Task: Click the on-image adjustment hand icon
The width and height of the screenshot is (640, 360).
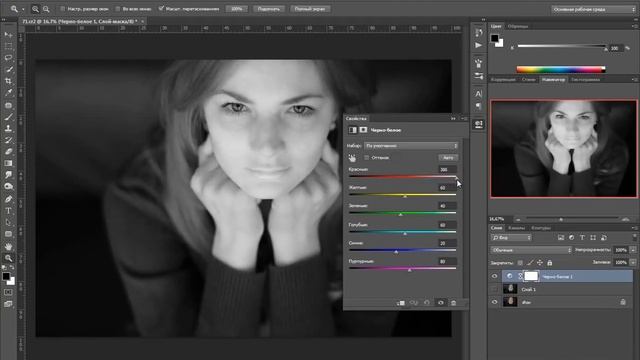Action: 352,158
